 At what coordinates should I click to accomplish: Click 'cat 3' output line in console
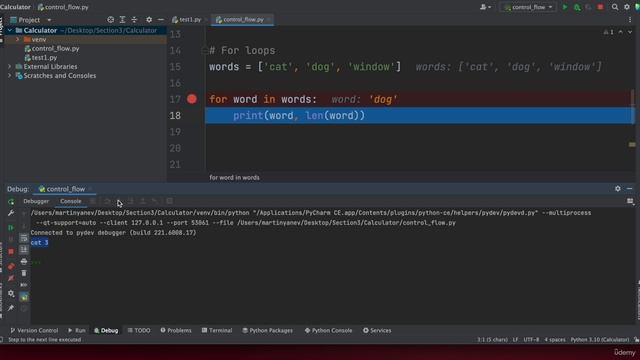click(39, 242)
